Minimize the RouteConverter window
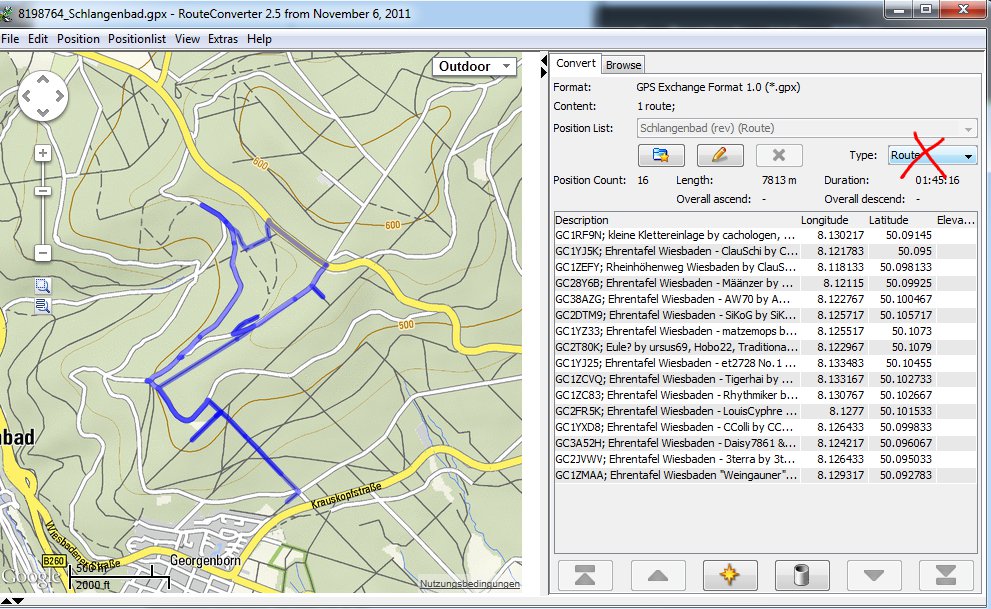This screenshot has width=991, height=609. (x=900, y=10)
